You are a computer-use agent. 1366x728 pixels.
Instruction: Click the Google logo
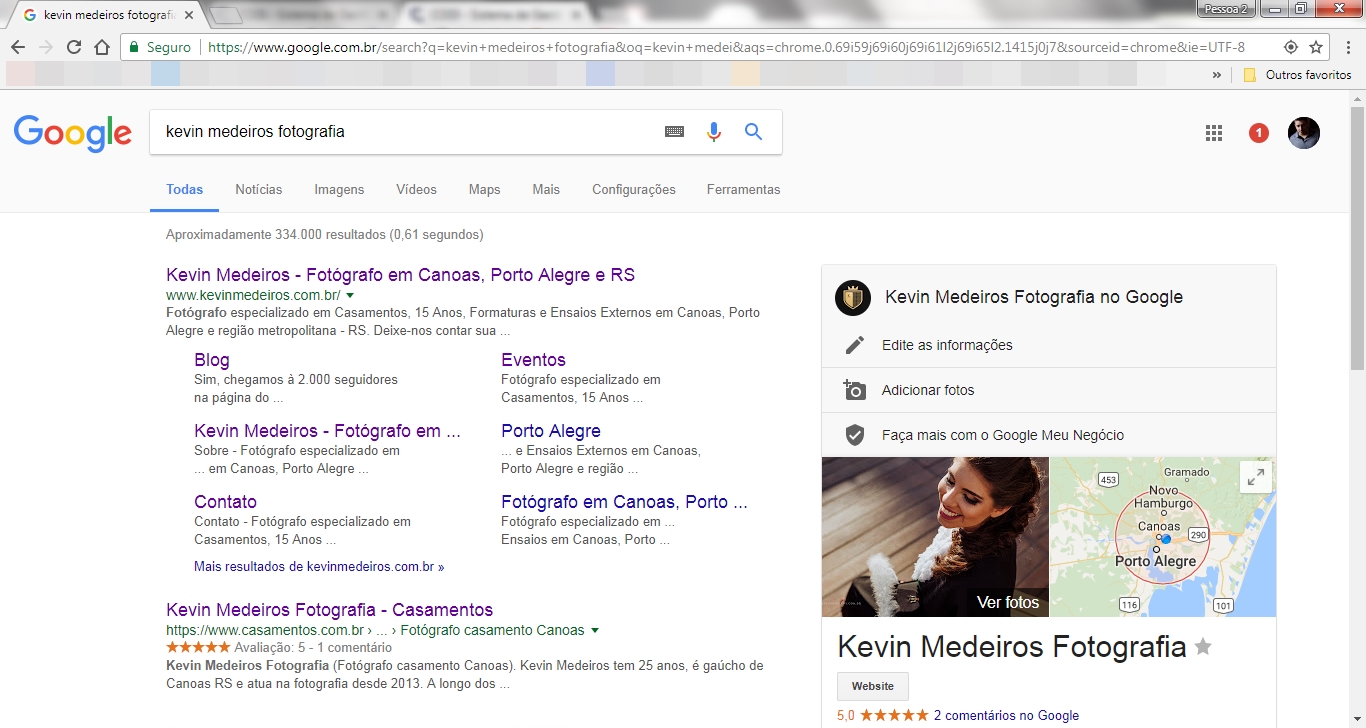click(73, 133)
